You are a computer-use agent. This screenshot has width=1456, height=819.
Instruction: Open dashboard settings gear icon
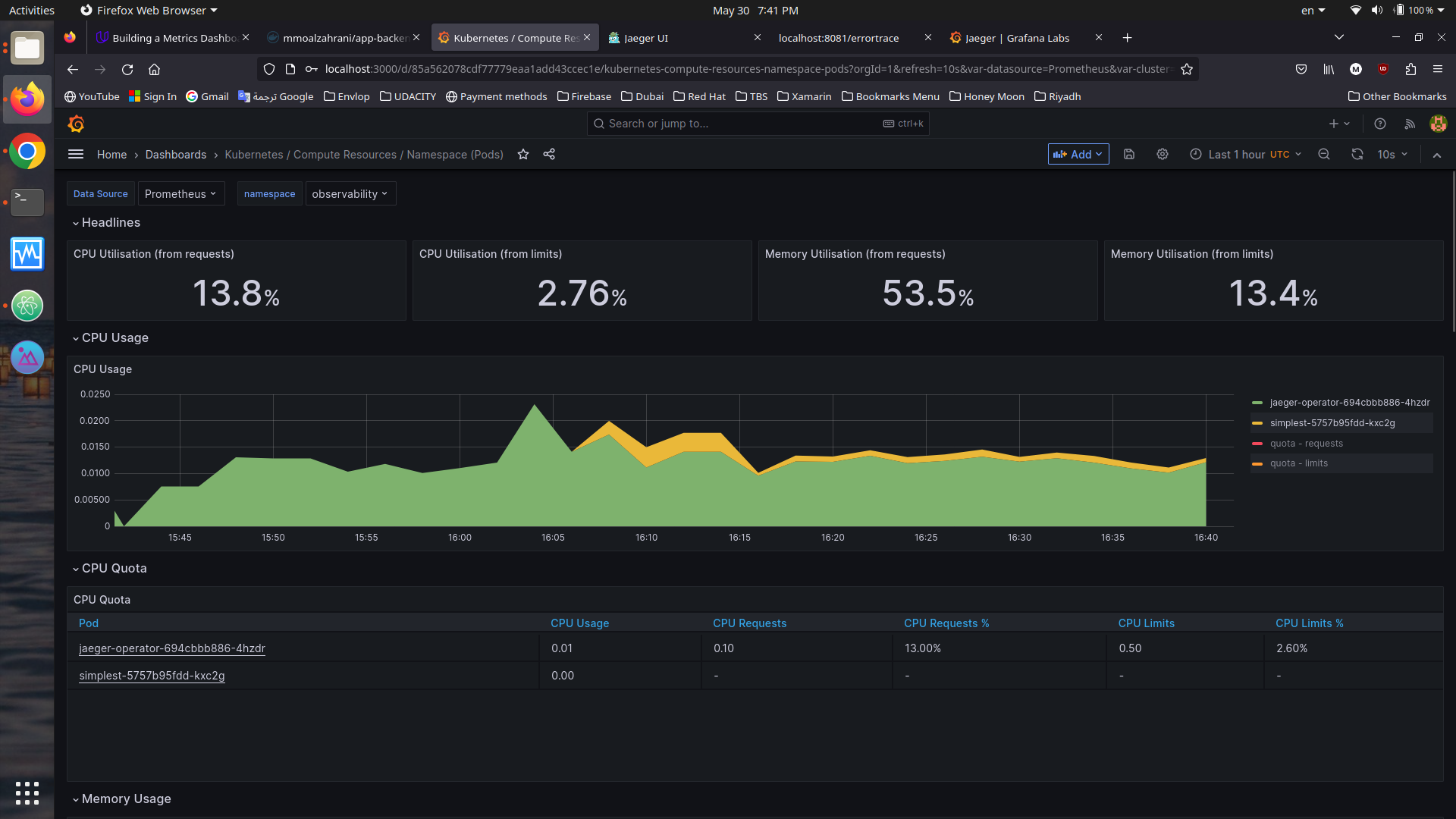coord(1163,154)
